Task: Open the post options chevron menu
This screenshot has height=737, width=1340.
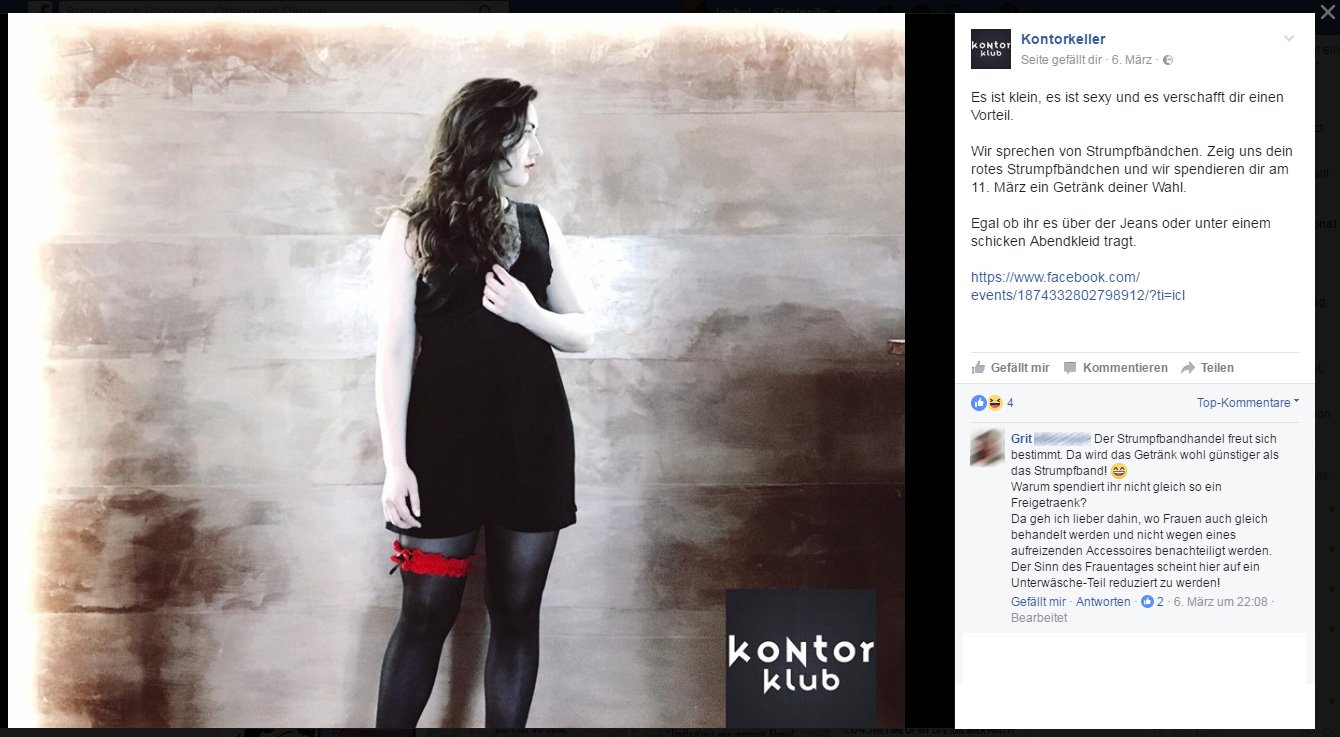Action: click(x=1289, y=39)
